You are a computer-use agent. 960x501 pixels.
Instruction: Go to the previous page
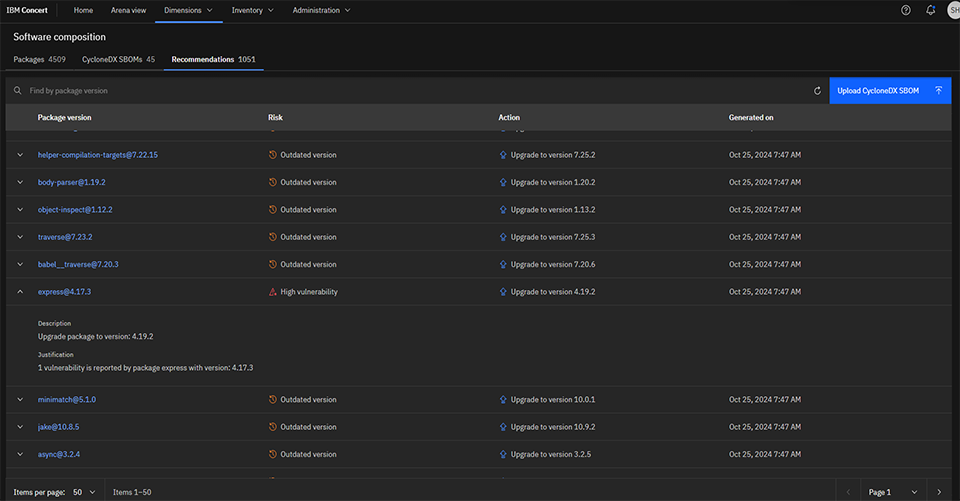848,492
